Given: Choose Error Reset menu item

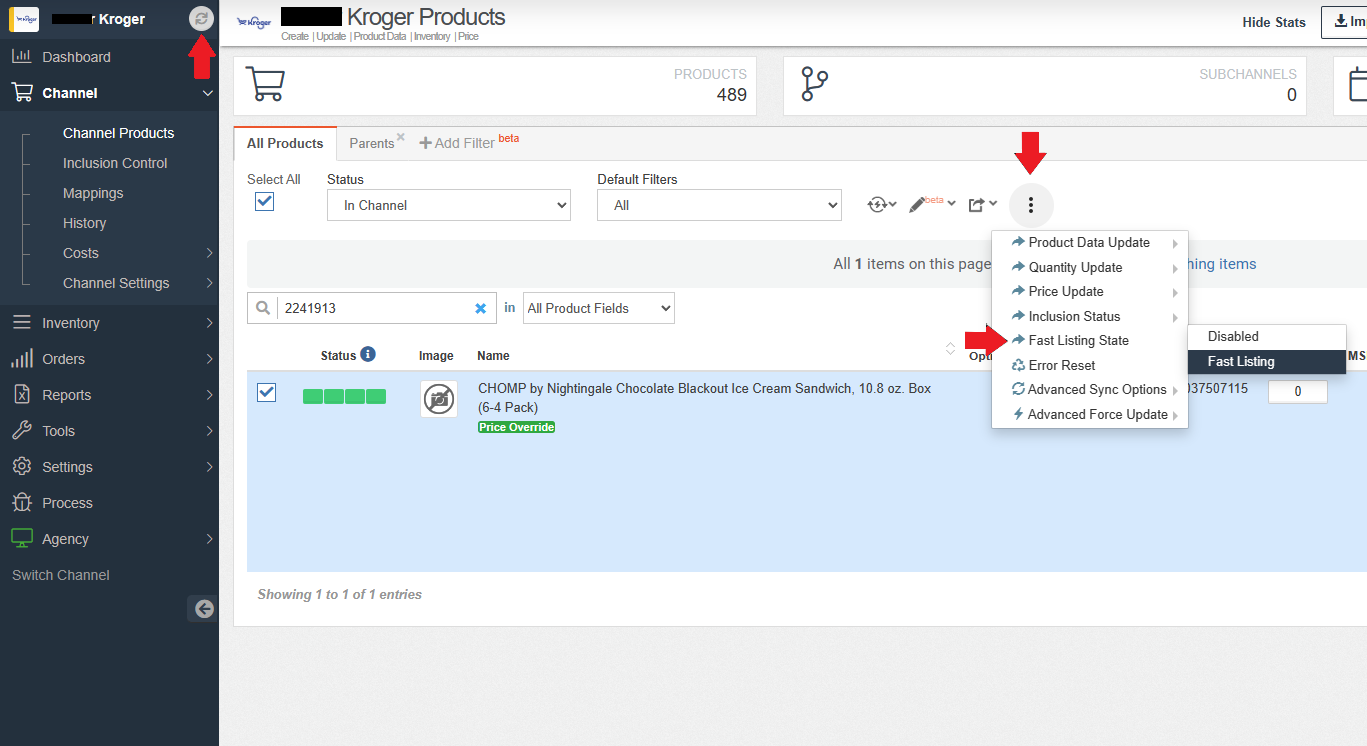Looking at the screenshot, I should tap(1090, 365).
